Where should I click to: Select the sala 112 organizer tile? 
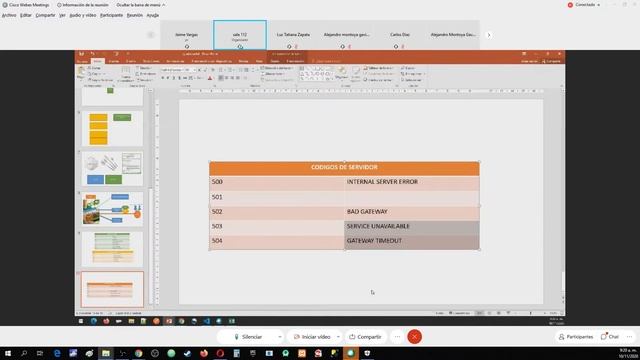pyautogui.click(x=240, y=35)
